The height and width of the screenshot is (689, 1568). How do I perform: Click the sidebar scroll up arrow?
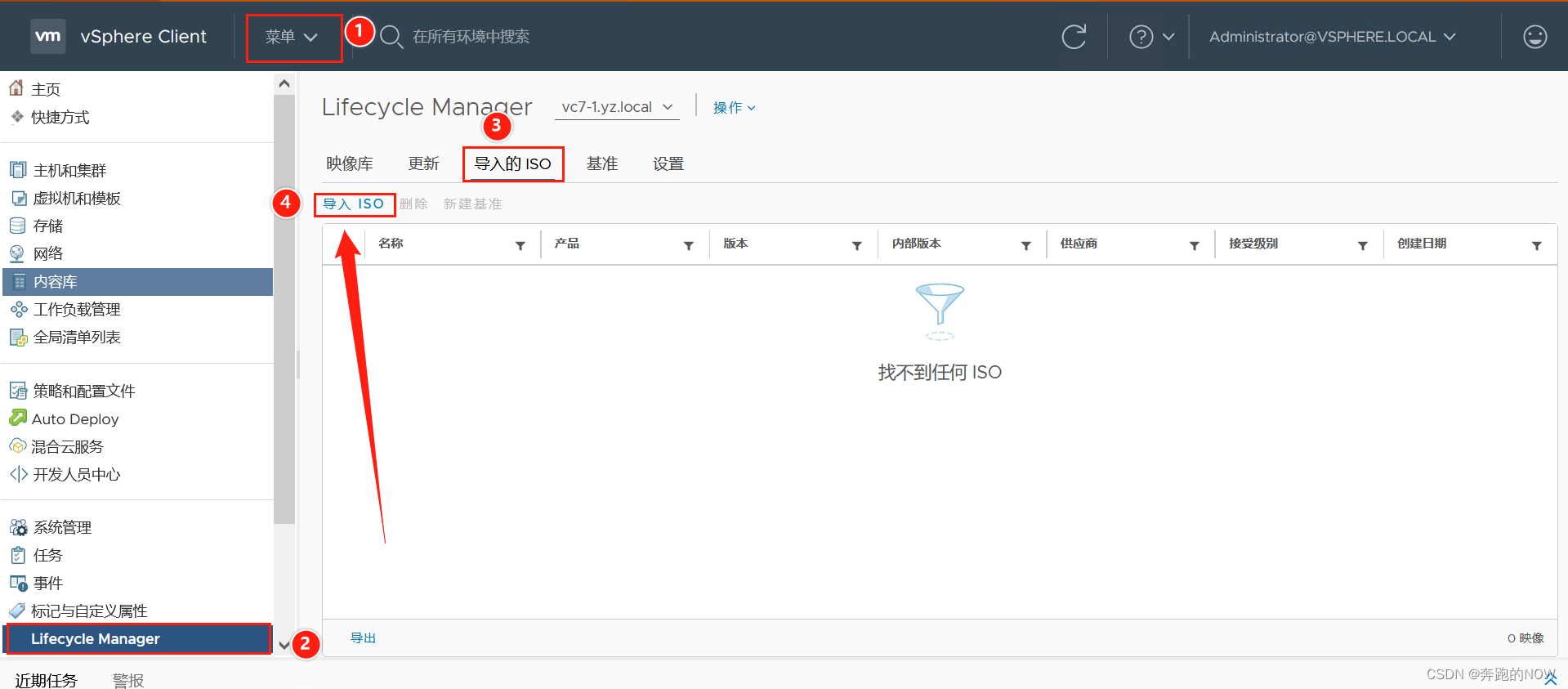284,83
